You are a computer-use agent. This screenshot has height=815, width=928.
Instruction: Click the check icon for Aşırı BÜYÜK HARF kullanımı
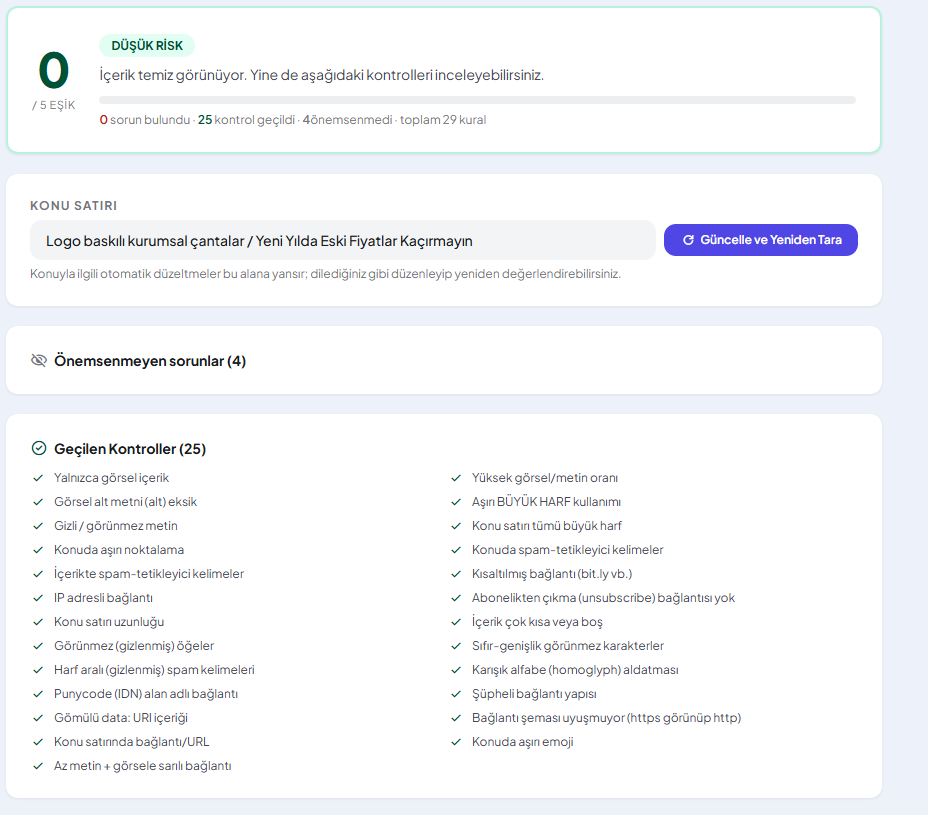pyautogui.click(x=456, y=502)
